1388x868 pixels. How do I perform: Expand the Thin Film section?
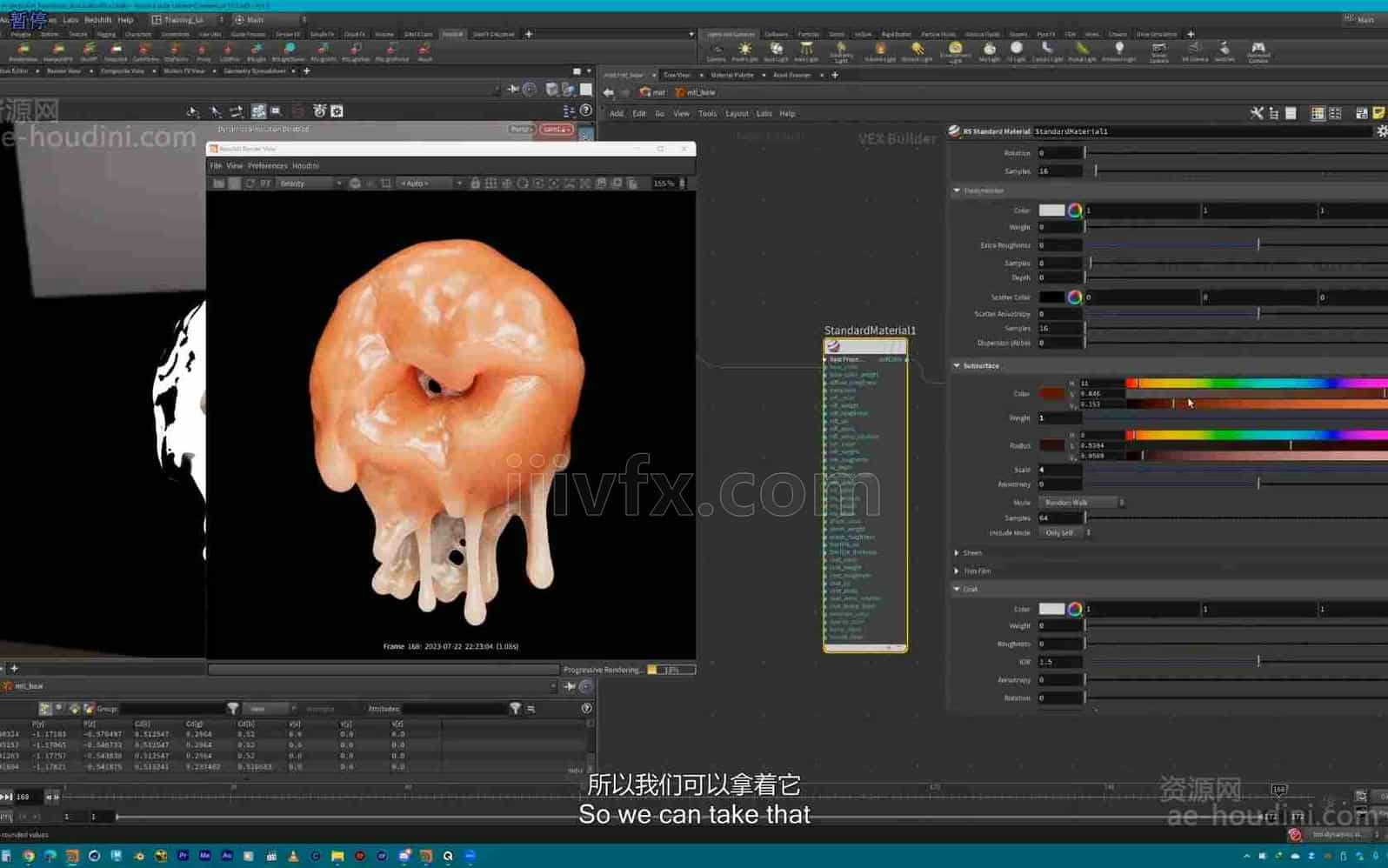957,571
